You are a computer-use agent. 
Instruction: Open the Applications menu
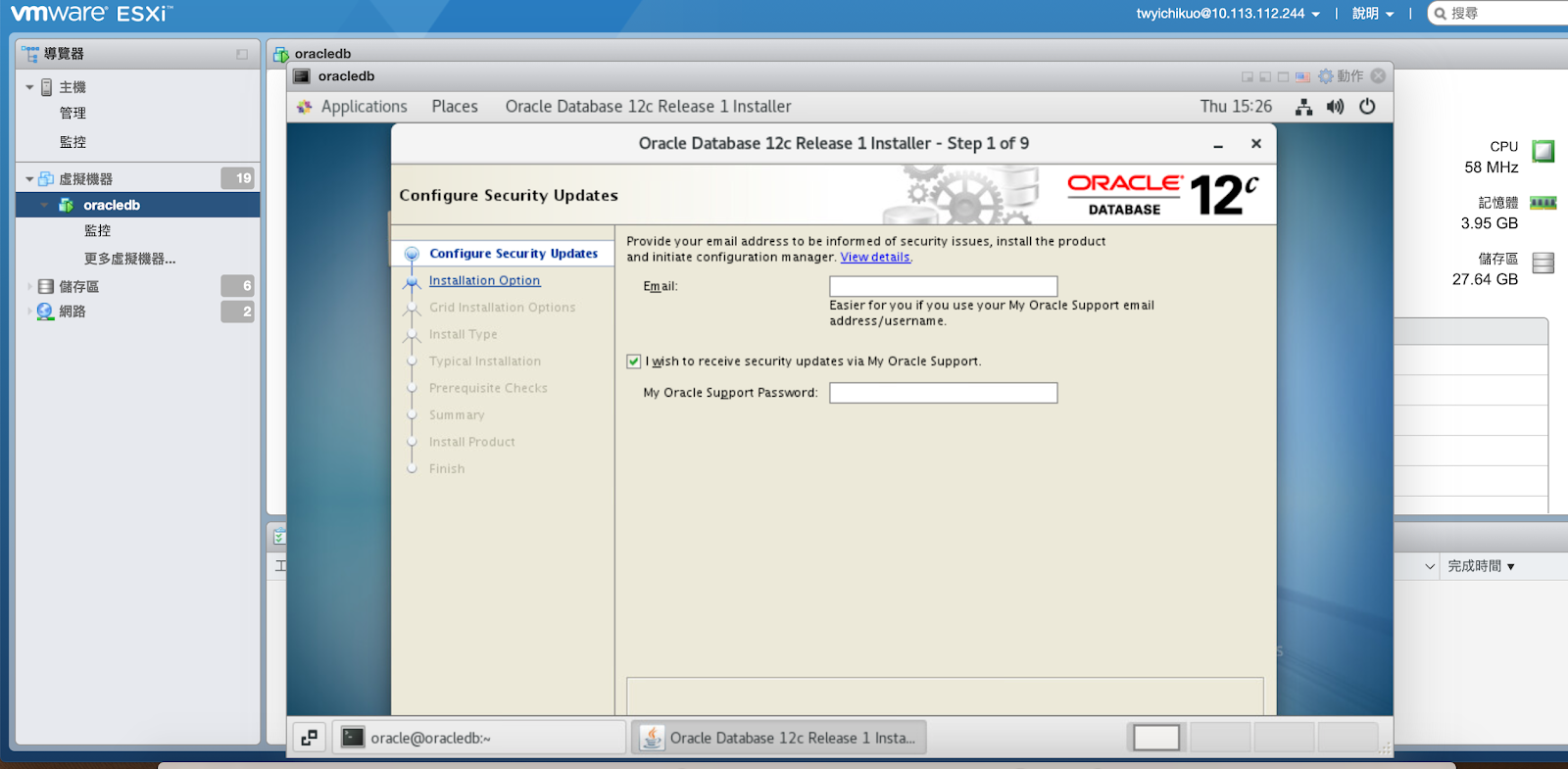pyautogui.click(x=364, y=107)
